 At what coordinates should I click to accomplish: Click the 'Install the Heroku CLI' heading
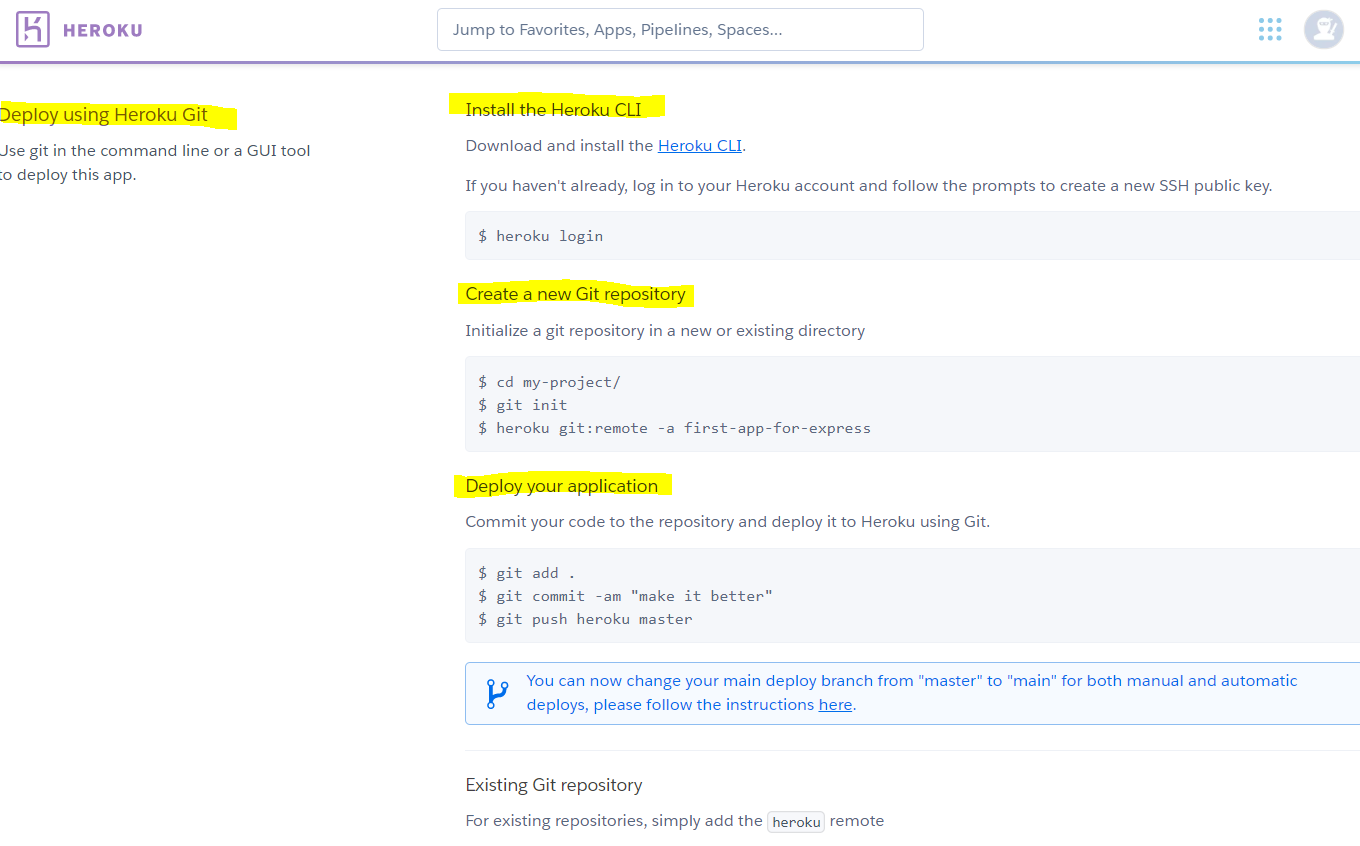pos(553,109)
